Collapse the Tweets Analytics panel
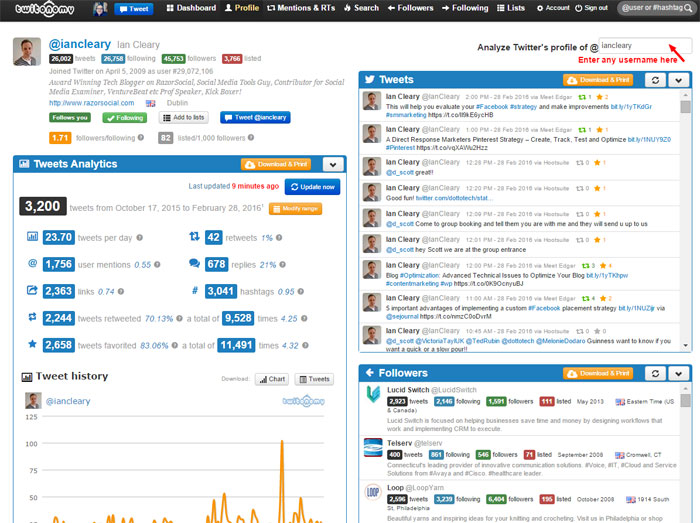 (333, 165)
